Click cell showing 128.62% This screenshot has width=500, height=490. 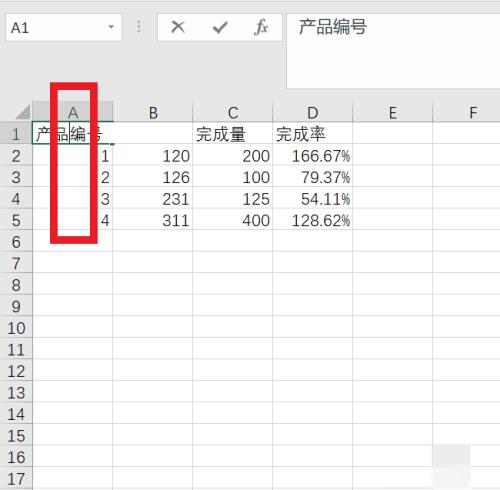pyautogui.click(x=313, y=220)
